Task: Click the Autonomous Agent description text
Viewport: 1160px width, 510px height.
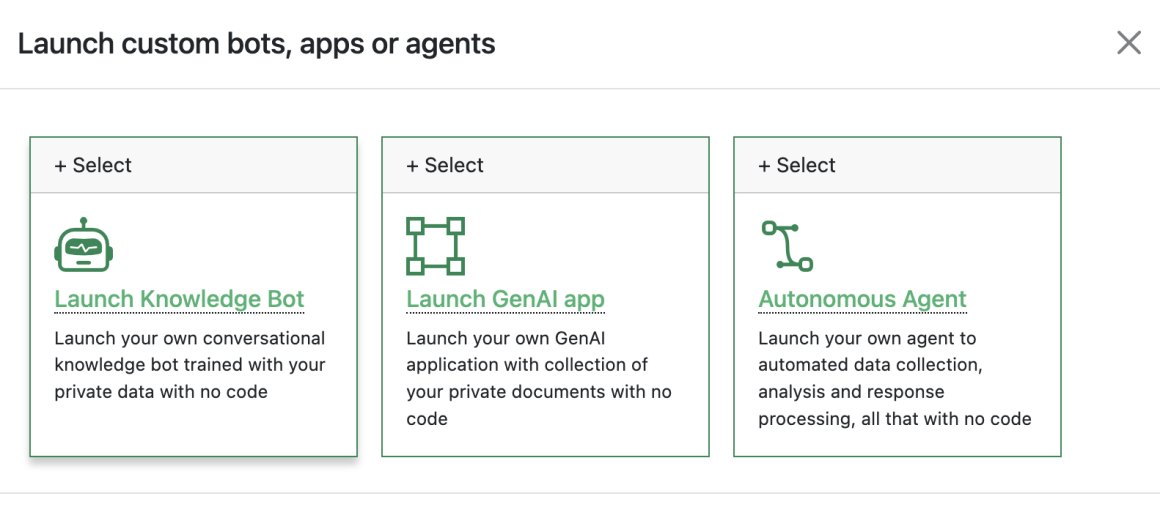Action: tap(894, 378)
